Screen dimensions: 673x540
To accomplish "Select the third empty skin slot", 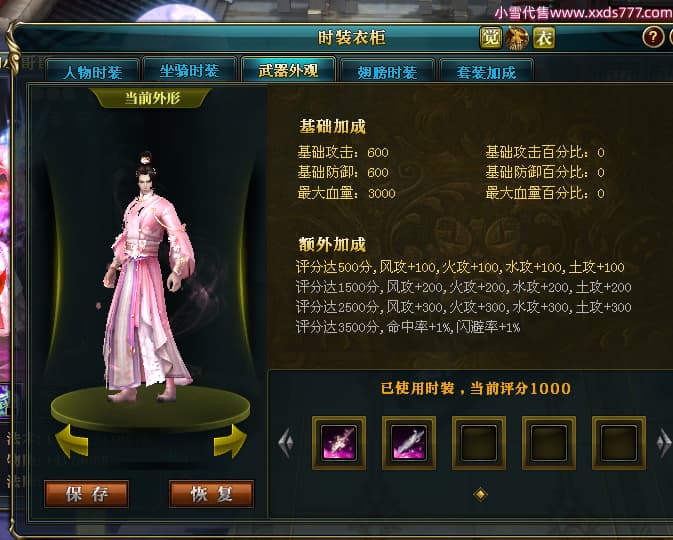I will 479,443.
